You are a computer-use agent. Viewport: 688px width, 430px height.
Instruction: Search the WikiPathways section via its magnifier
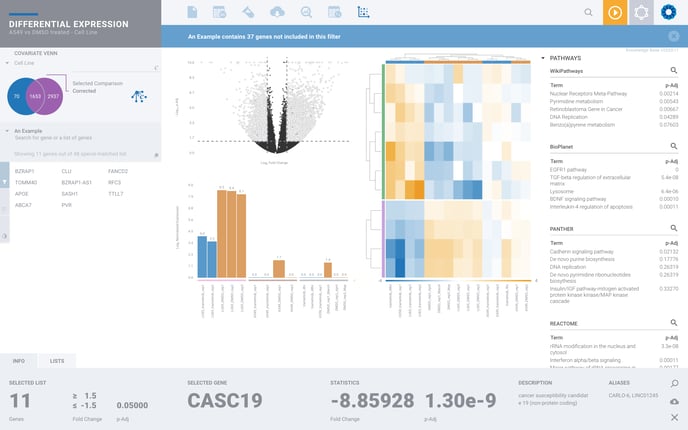(x=674, y=70)
